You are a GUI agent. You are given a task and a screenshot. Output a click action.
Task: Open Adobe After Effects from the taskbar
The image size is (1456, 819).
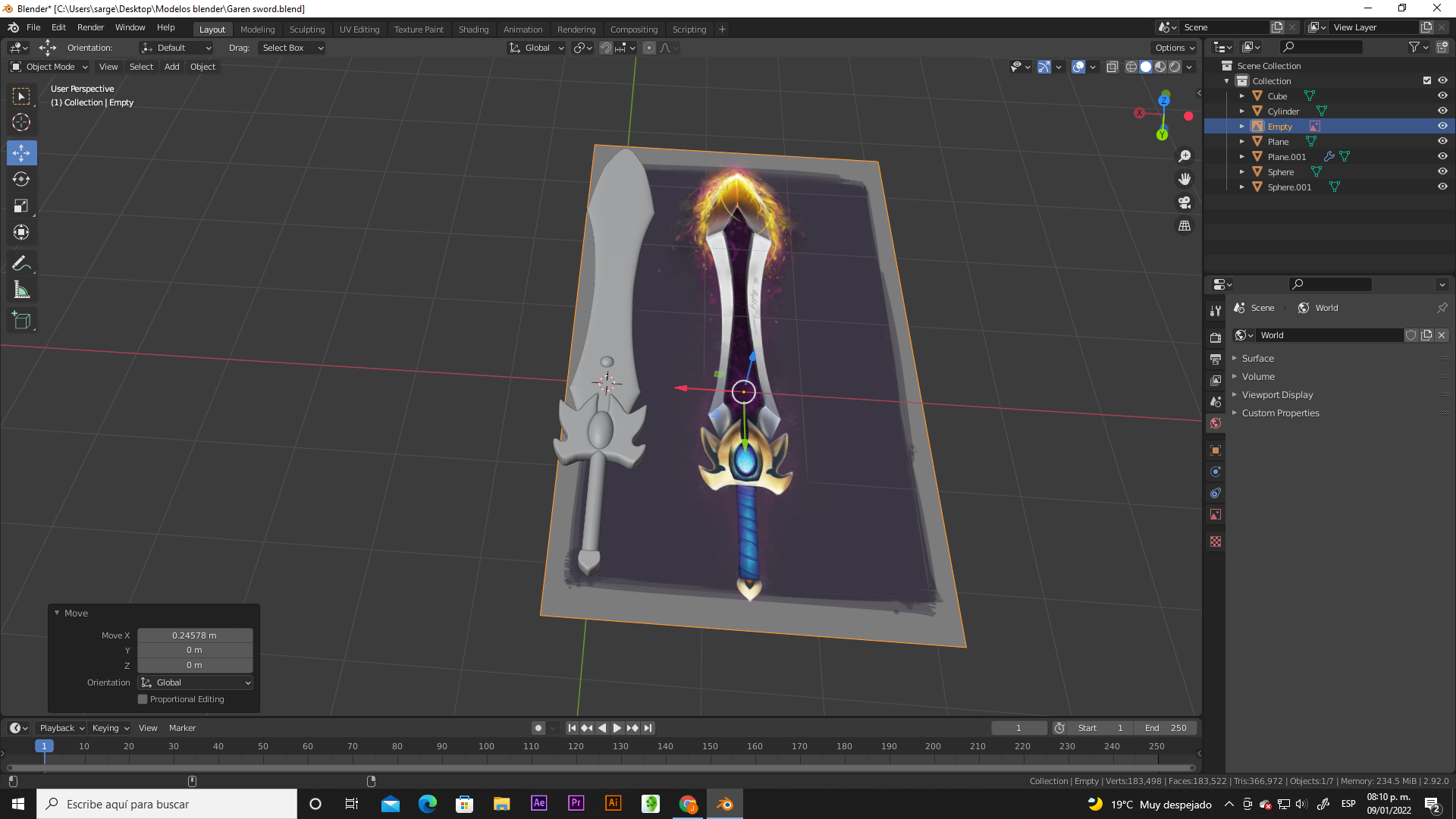[538, 803]
